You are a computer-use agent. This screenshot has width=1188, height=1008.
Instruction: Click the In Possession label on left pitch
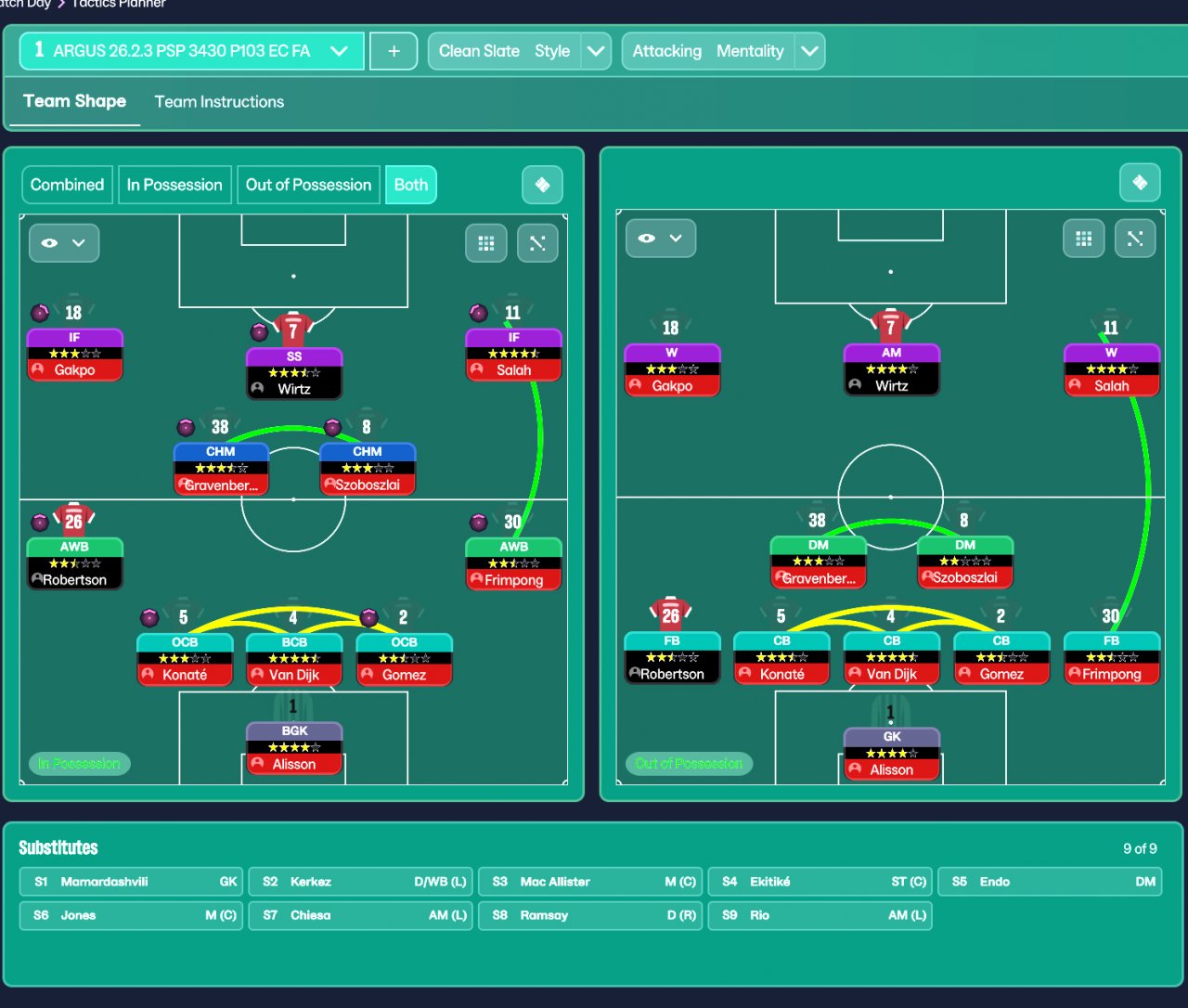79,764
